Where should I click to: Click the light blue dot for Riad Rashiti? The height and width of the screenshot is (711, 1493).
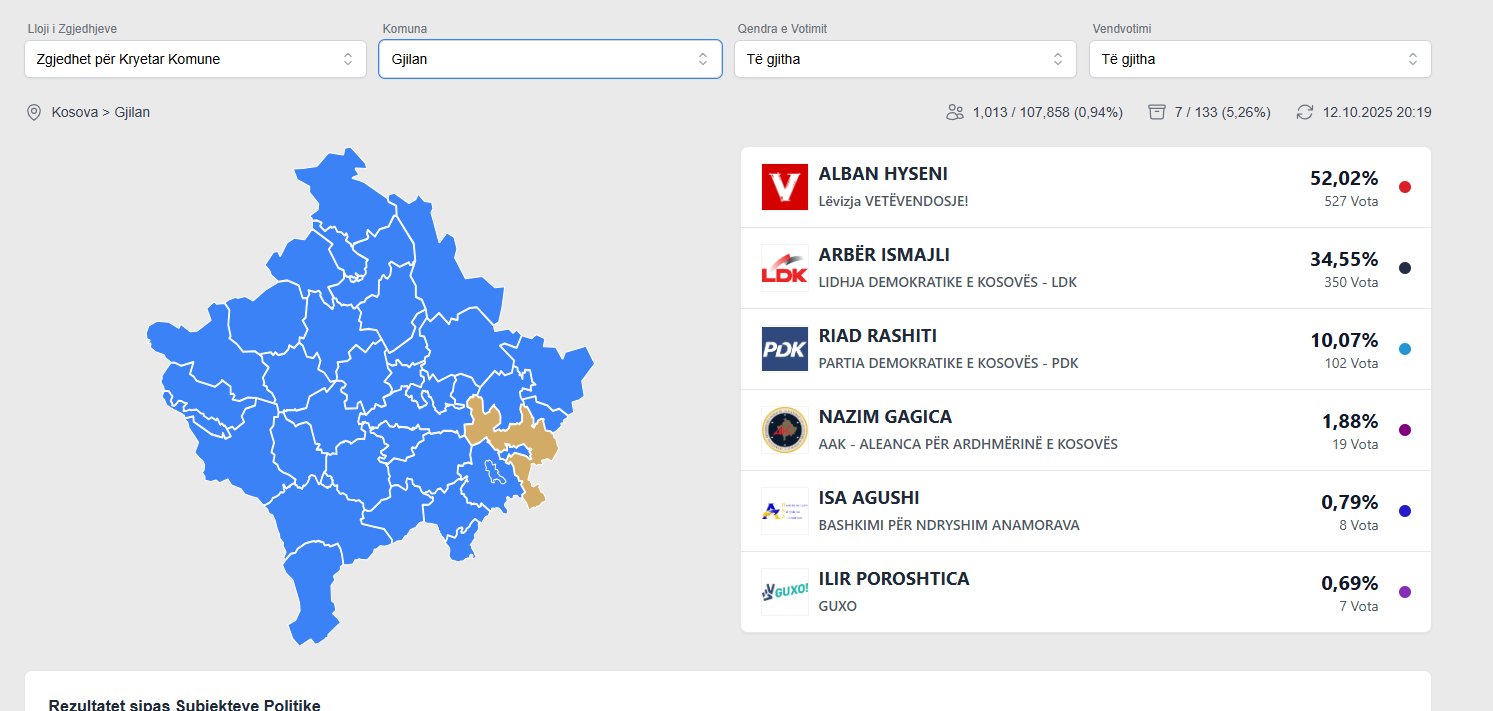pos(1405,349)
